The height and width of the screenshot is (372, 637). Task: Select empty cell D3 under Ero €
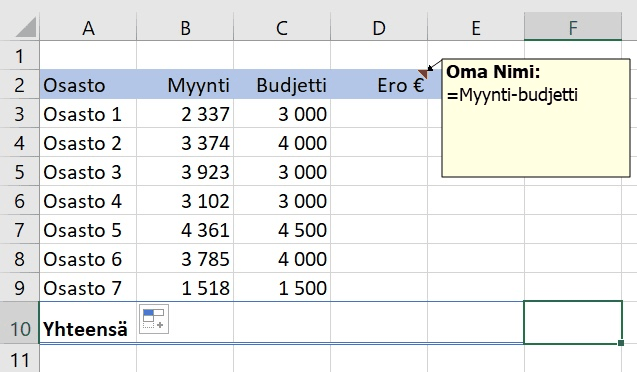[x=379, y=114]
